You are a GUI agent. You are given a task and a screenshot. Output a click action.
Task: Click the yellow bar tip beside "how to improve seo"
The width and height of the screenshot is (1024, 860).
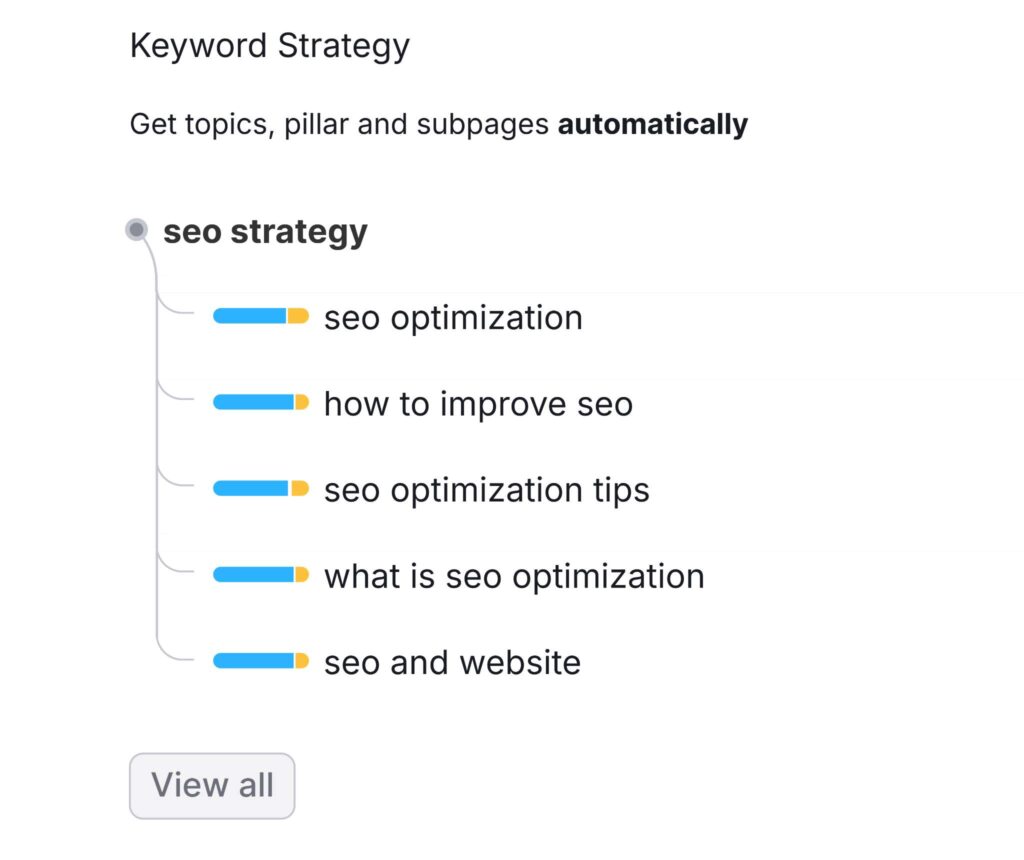301,403
